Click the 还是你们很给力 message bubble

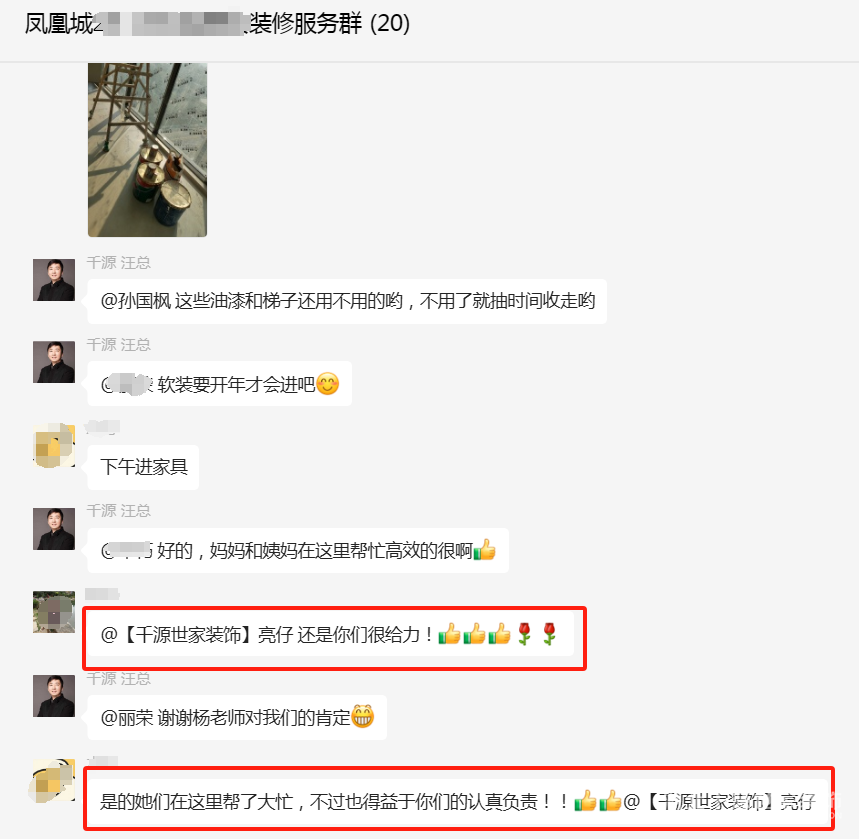[x=330, y=635]
